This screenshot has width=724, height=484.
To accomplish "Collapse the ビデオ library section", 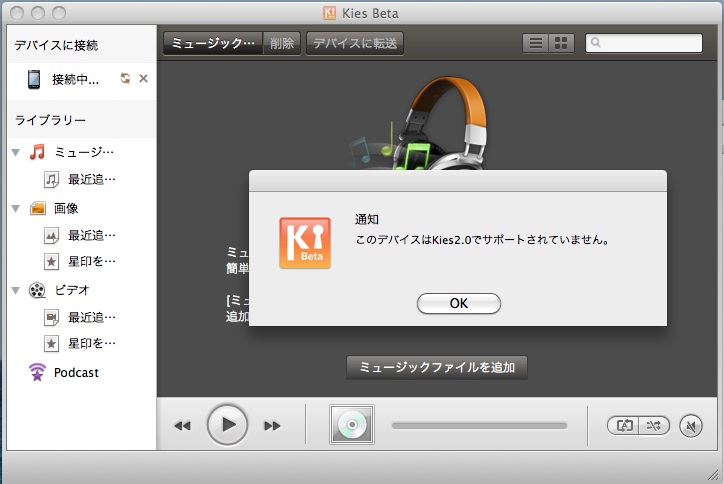I will (16, 290).
